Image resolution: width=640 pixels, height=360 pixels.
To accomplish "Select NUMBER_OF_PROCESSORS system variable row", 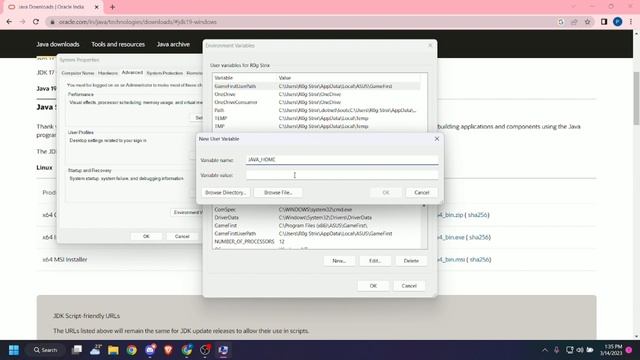I will pos(317,242).
